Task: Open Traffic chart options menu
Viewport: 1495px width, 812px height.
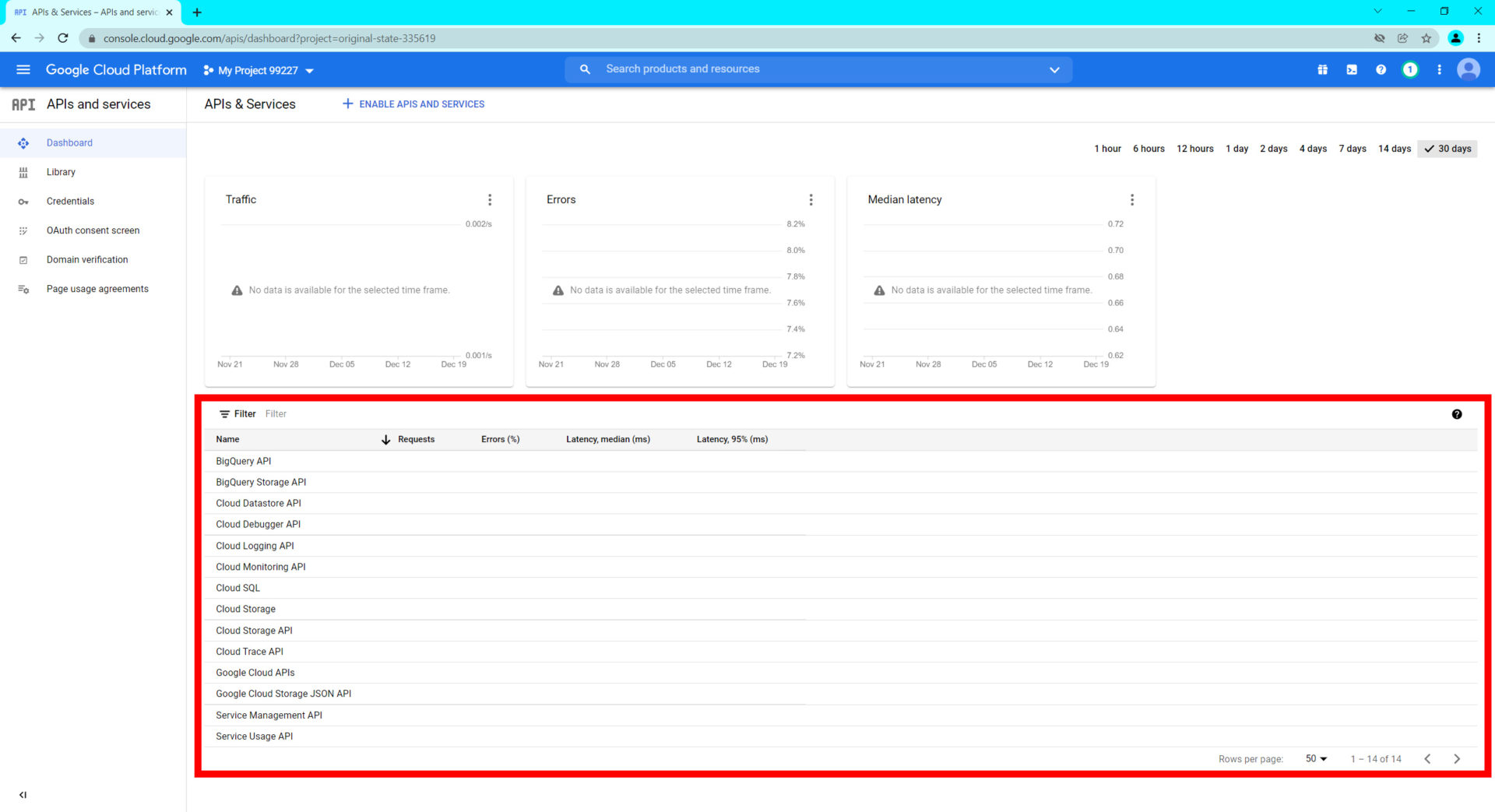Action: pos(490,200)
